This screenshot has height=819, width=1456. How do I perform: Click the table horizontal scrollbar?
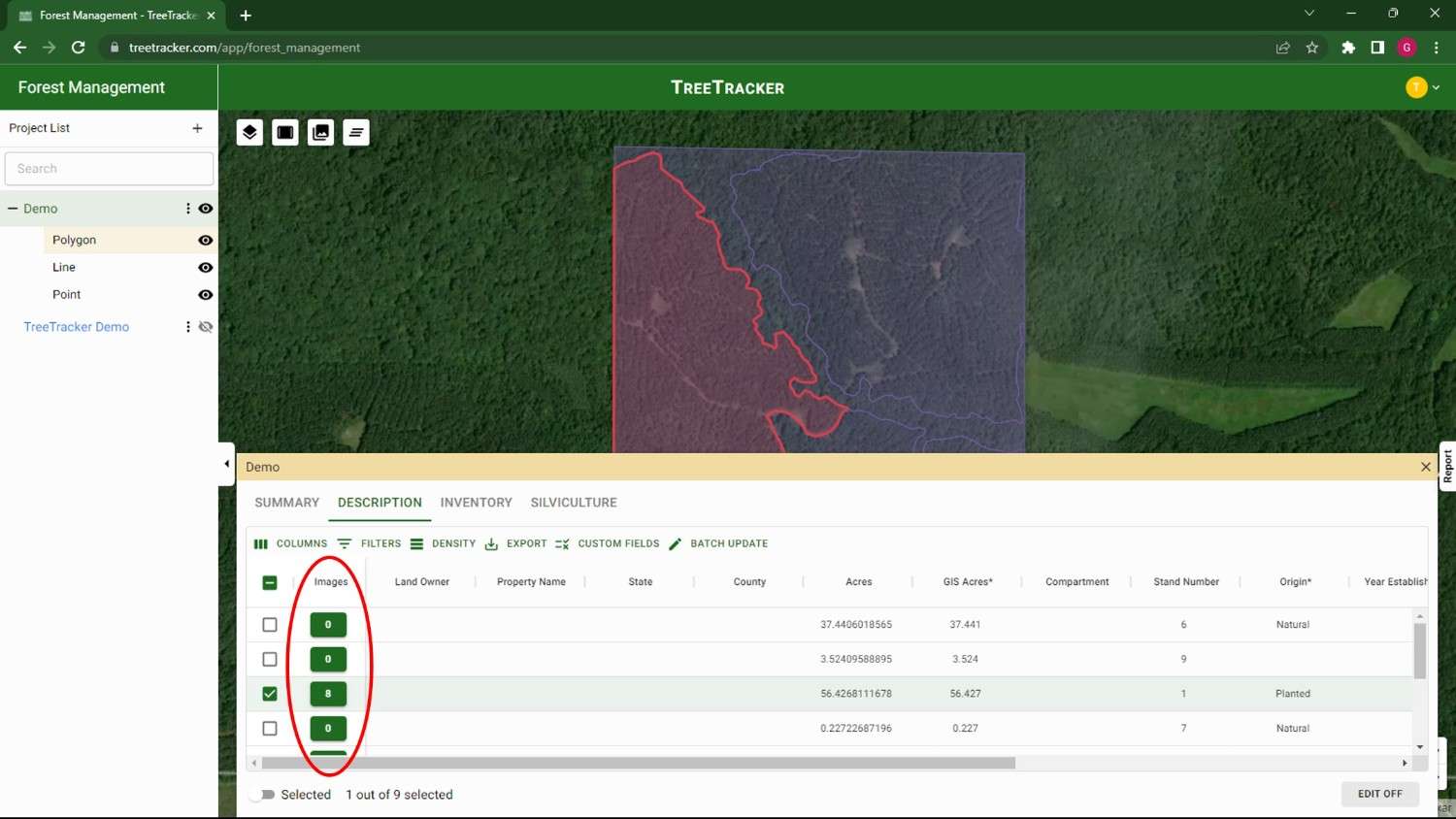click(639, 763)
